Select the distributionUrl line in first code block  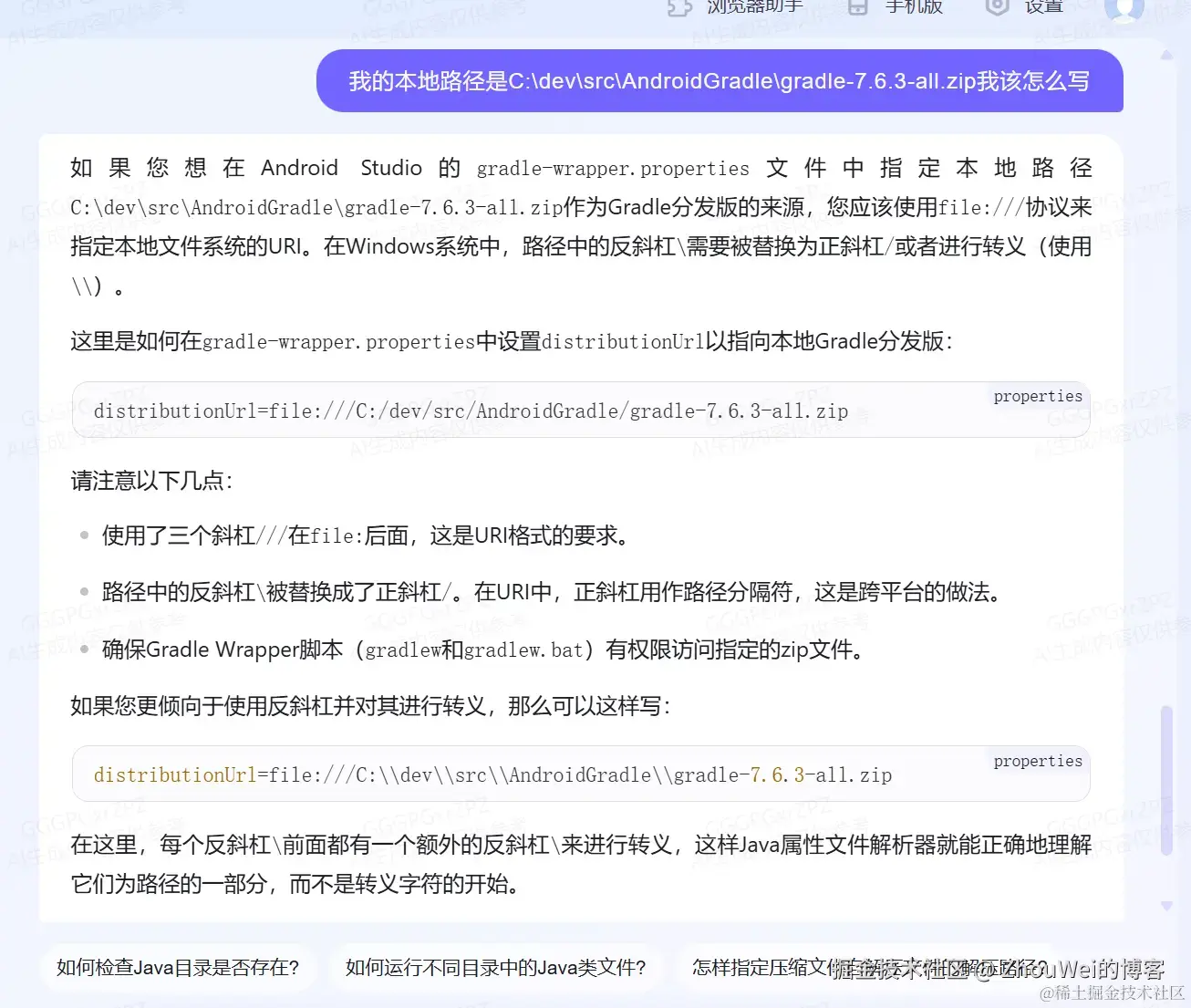point(470,410)
